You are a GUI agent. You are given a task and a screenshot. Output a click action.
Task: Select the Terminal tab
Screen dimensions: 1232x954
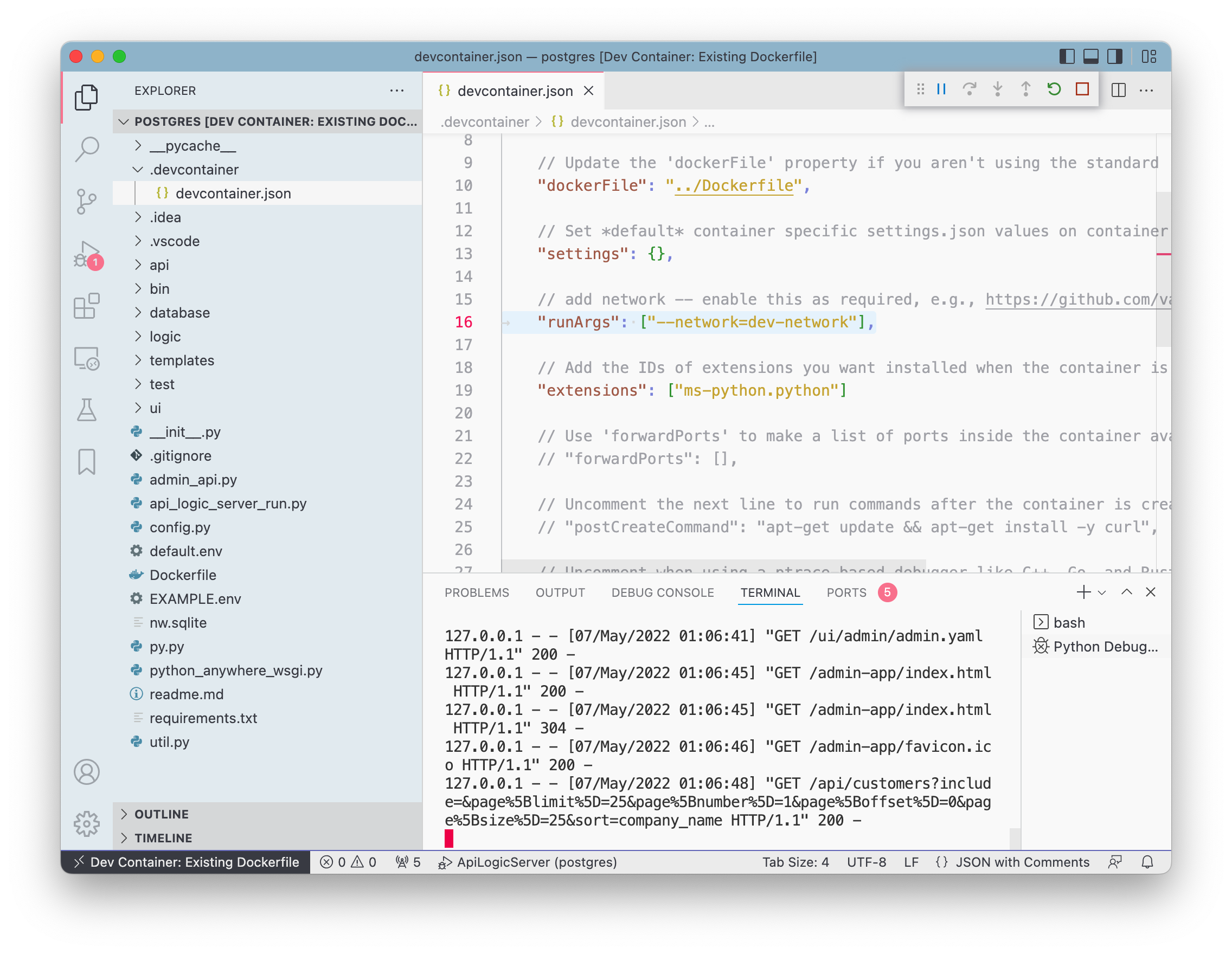[770, 592]
